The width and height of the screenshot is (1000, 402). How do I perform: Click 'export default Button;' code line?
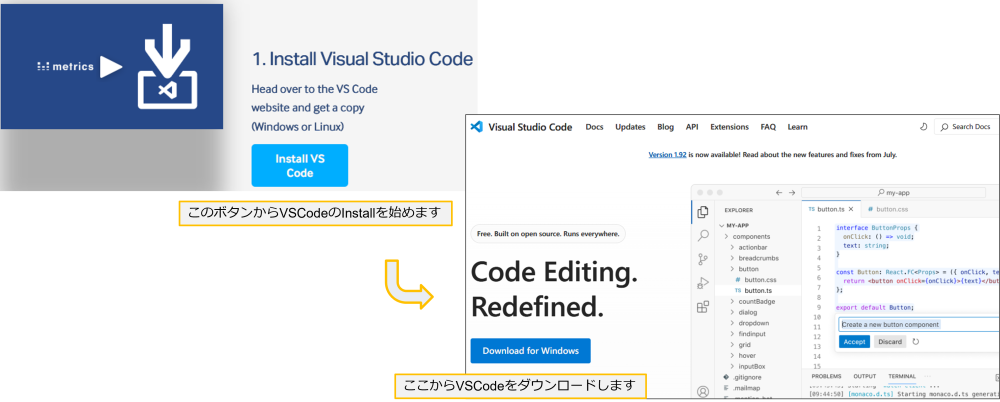pyautogui.click(x=876, y=308)
